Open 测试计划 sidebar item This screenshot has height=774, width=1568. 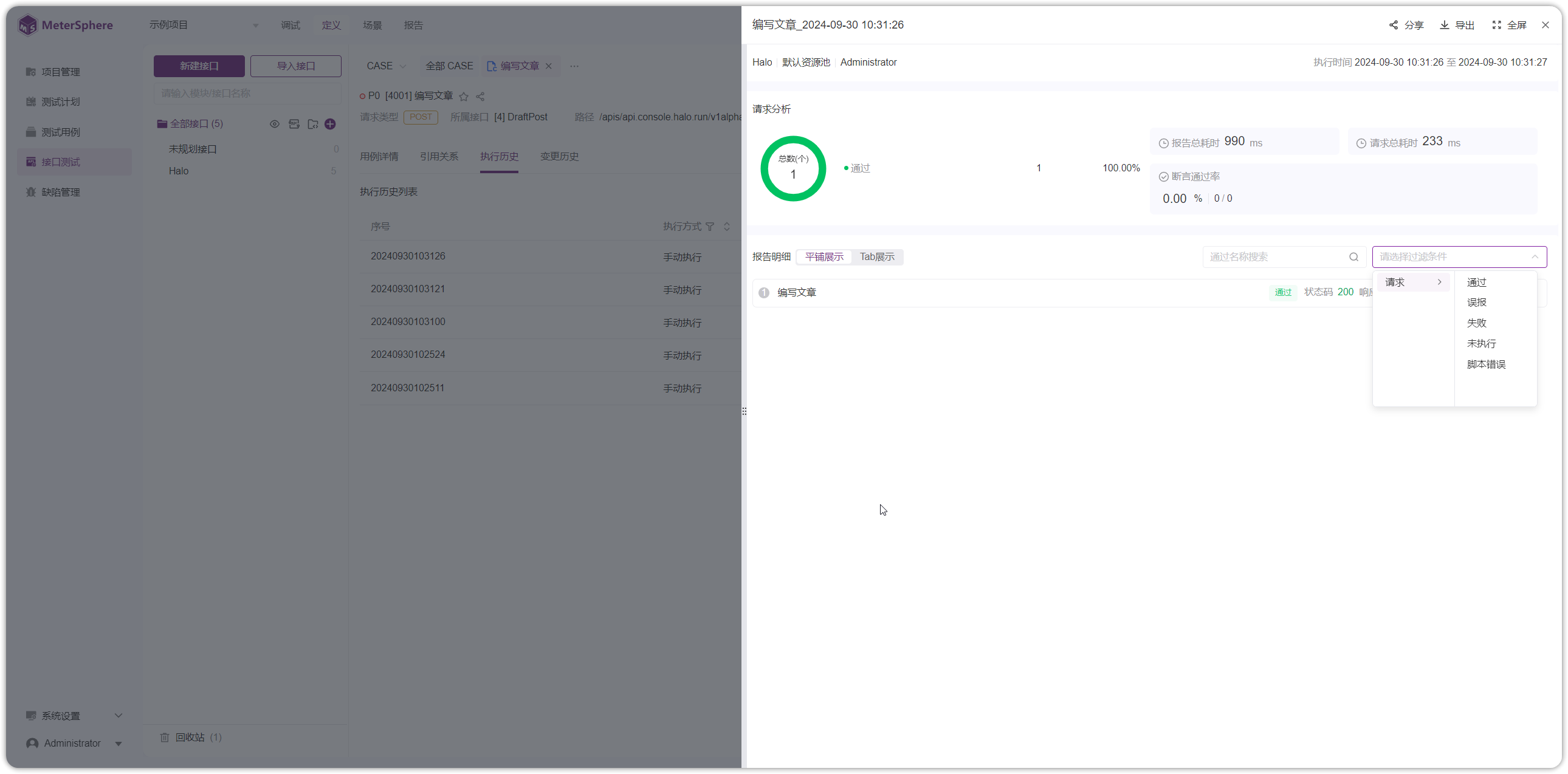click(x=74, y=101)
